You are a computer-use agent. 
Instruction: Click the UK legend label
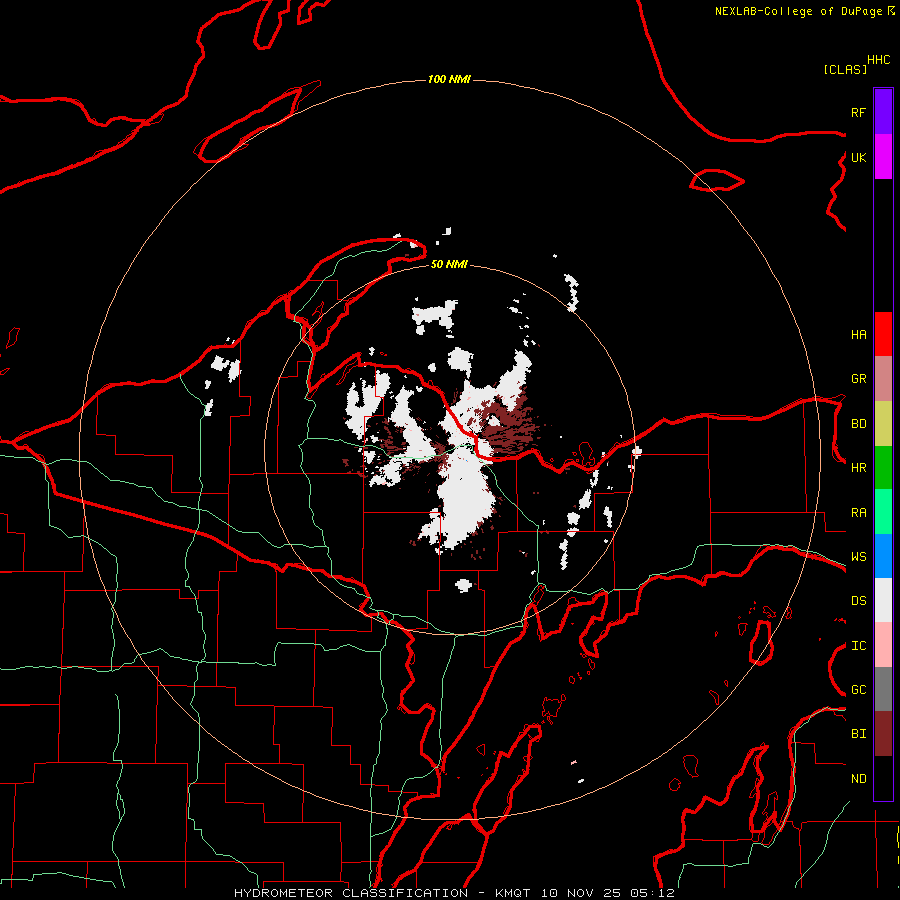[858, 157]
